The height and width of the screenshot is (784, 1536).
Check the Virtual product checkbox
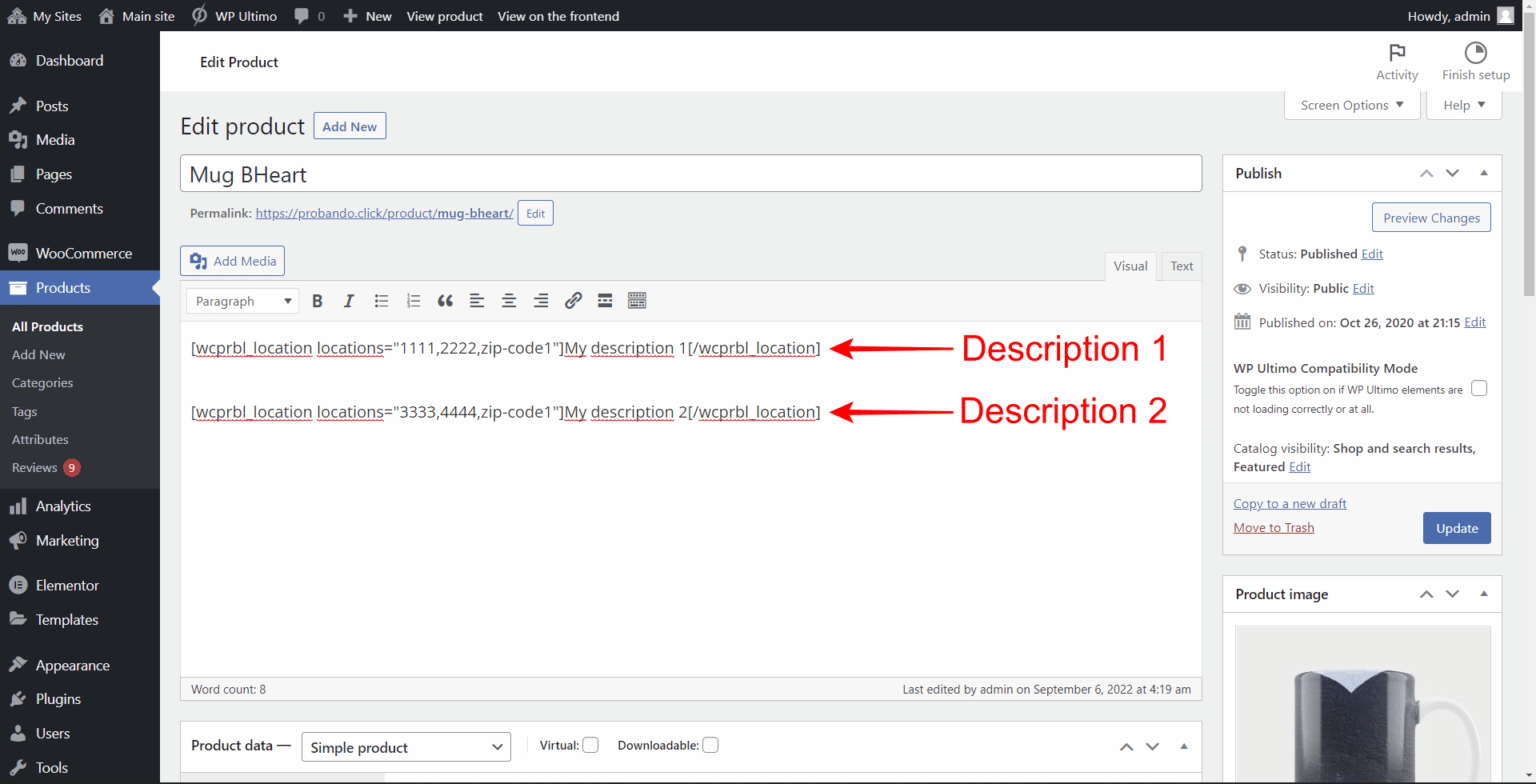tap(590, 744)
